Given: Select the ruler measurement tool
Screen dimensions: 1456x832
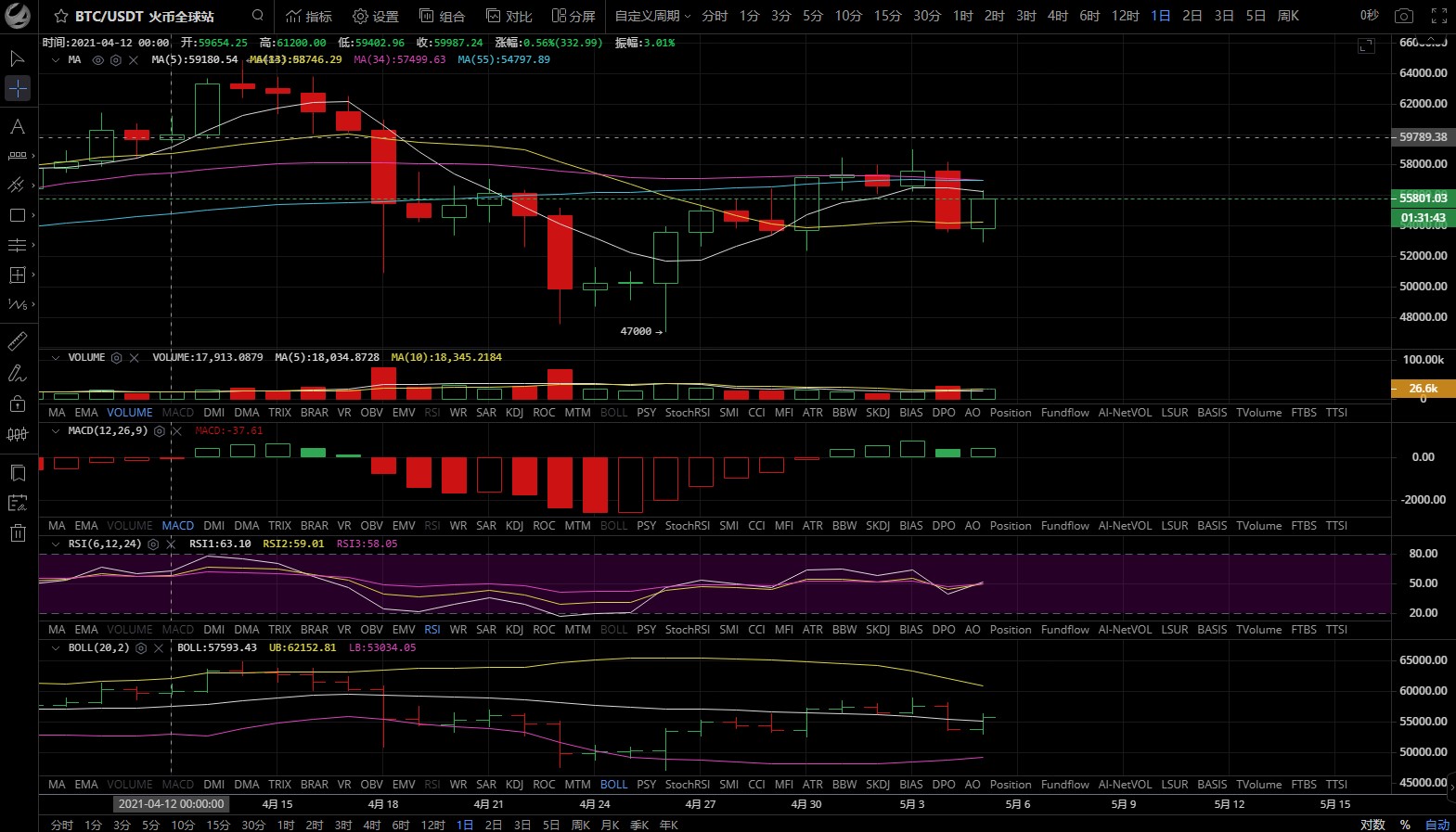Looking at the screenshot, I should tap(17, 342).
